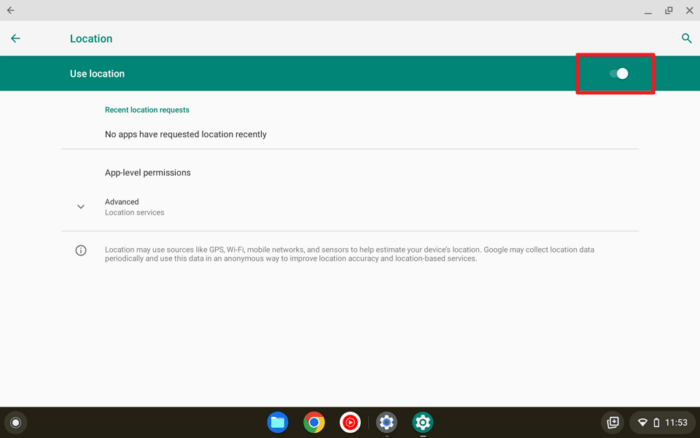The width and height of the screenshot is (700, 438).
Task: Go back using the teal arrow beside Location
Action: 16,38
